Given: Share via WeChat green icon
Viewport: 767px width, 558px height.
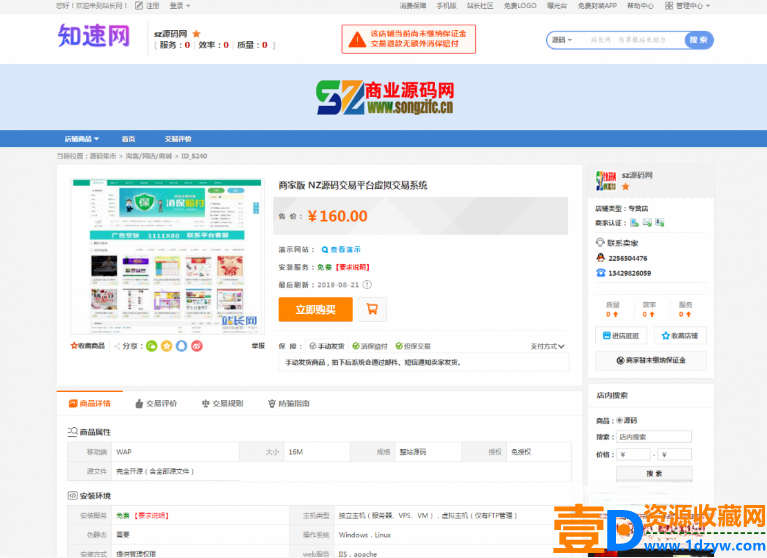Looking at the screenshot, I should click(x=152, y=346).
